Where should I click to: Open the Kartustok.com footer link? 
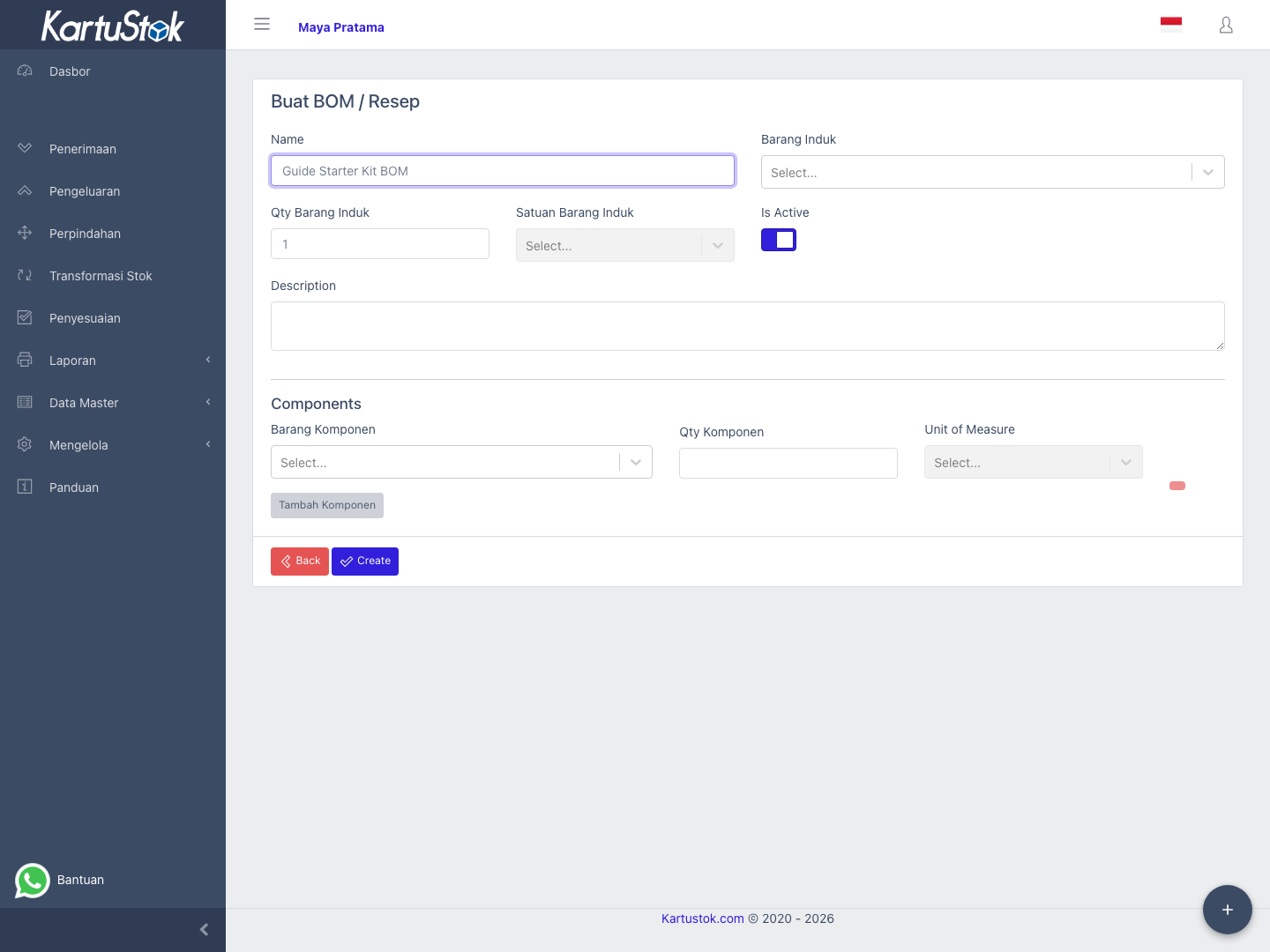[703, 919]
